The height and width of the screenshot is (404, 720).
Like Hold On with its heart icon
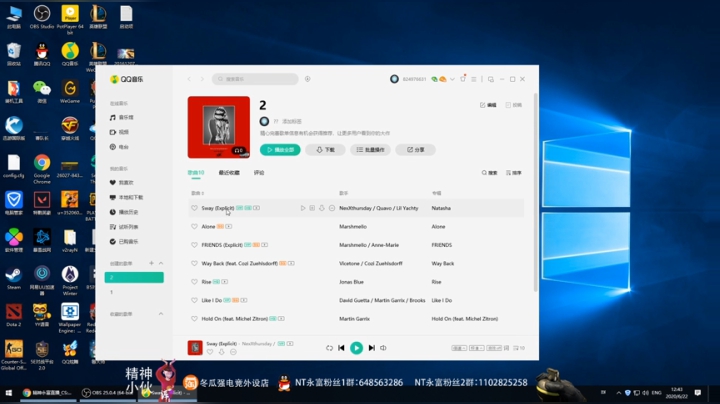194,318
